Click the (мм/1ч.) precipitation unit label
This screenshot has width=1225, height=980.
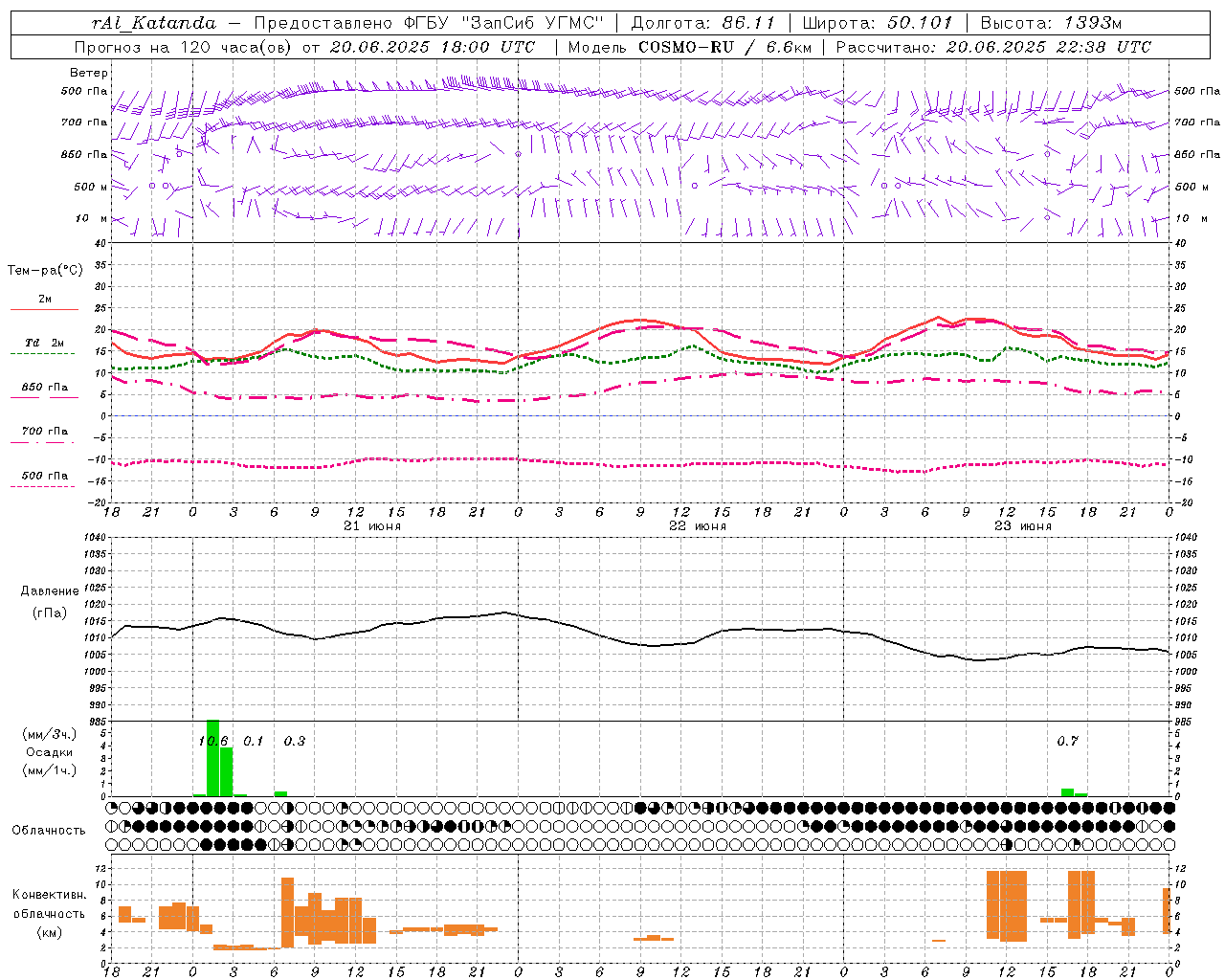[x=50, y=770]
